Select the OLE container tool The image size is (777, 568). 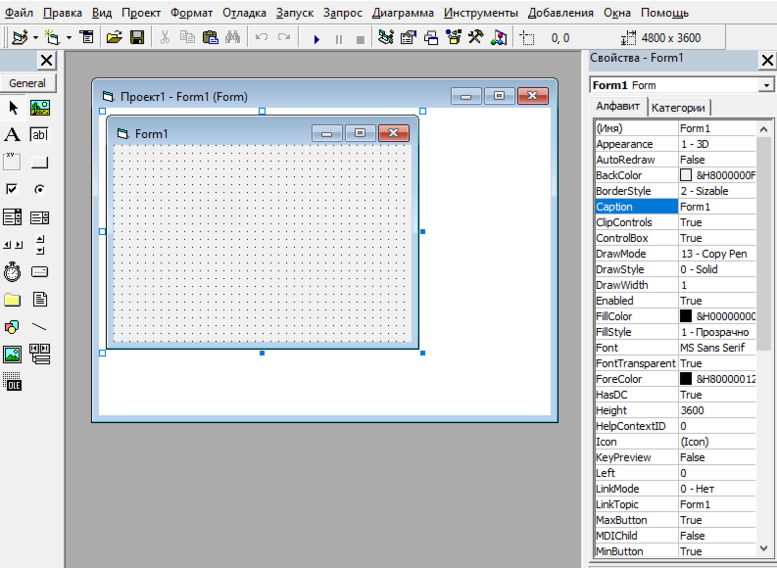click(x=12, y=382)
